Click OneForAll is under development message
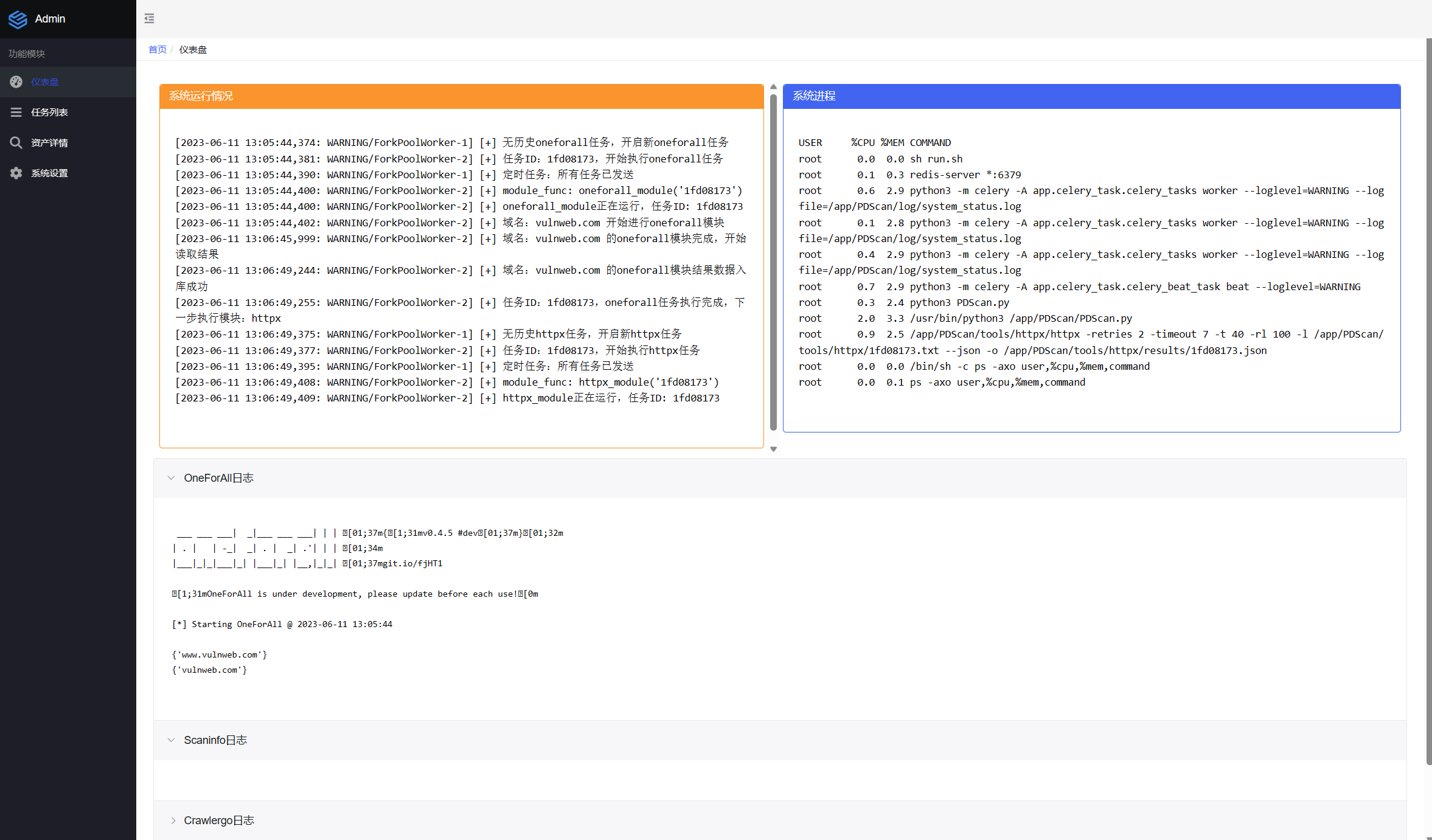Screen dimensions: 1432x840 click(355, 594)
